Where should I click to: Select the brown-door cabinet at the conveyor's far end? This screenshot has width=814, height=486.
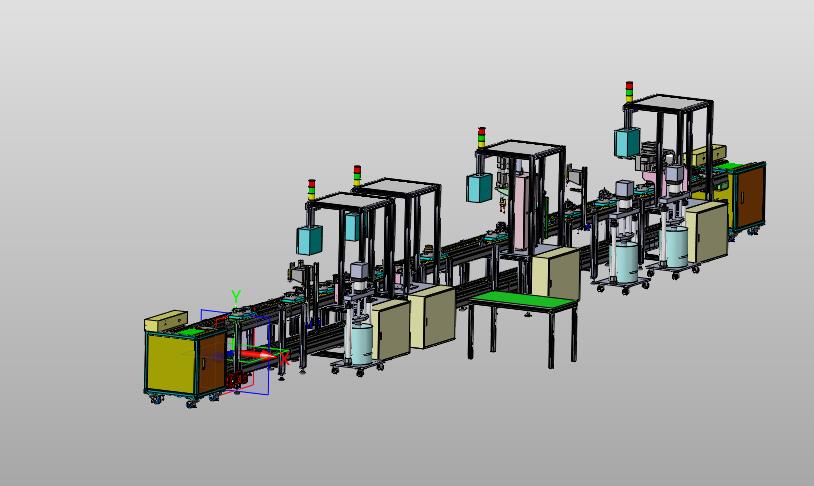pyautogui.click(x=748, y=198)
